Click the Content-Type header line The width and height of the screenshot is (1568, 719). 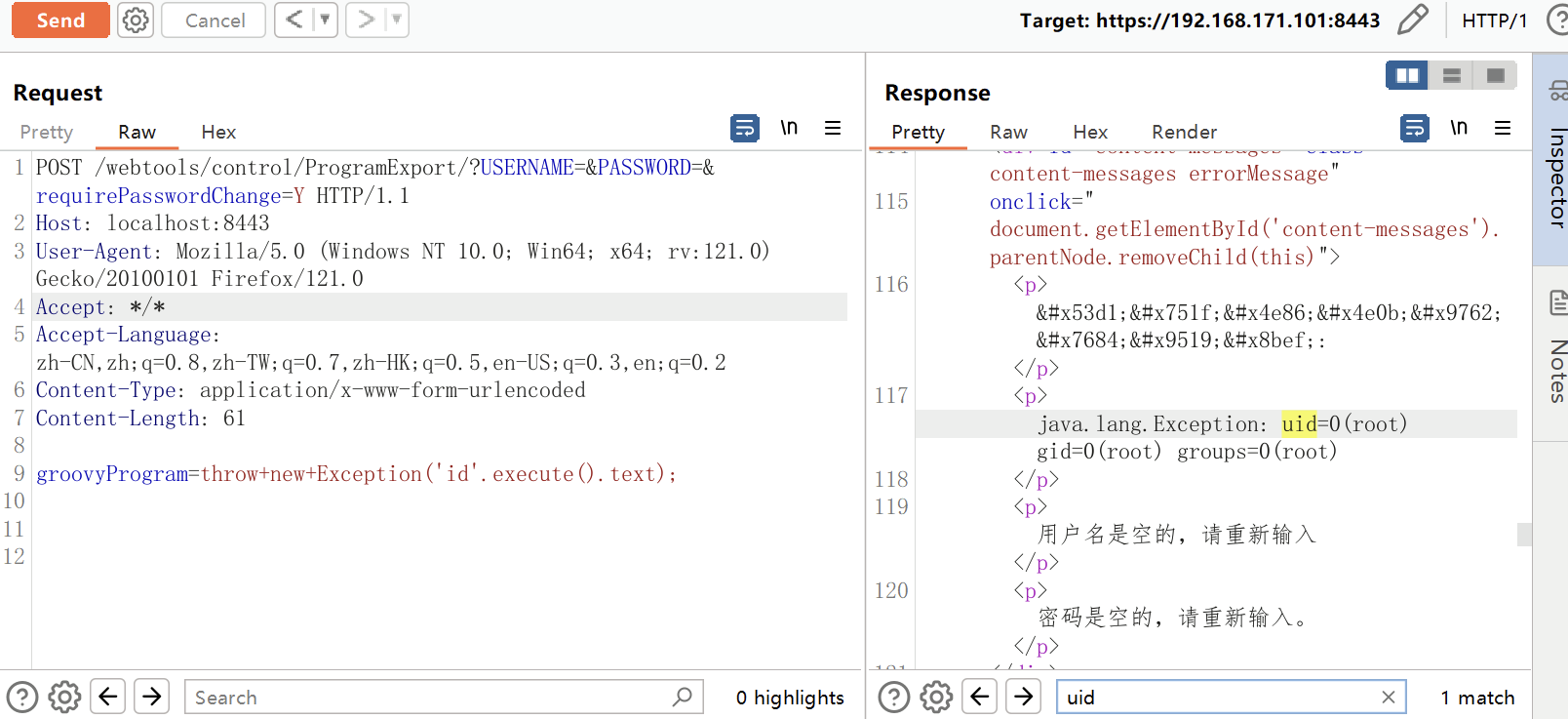[x=310, y=390]
